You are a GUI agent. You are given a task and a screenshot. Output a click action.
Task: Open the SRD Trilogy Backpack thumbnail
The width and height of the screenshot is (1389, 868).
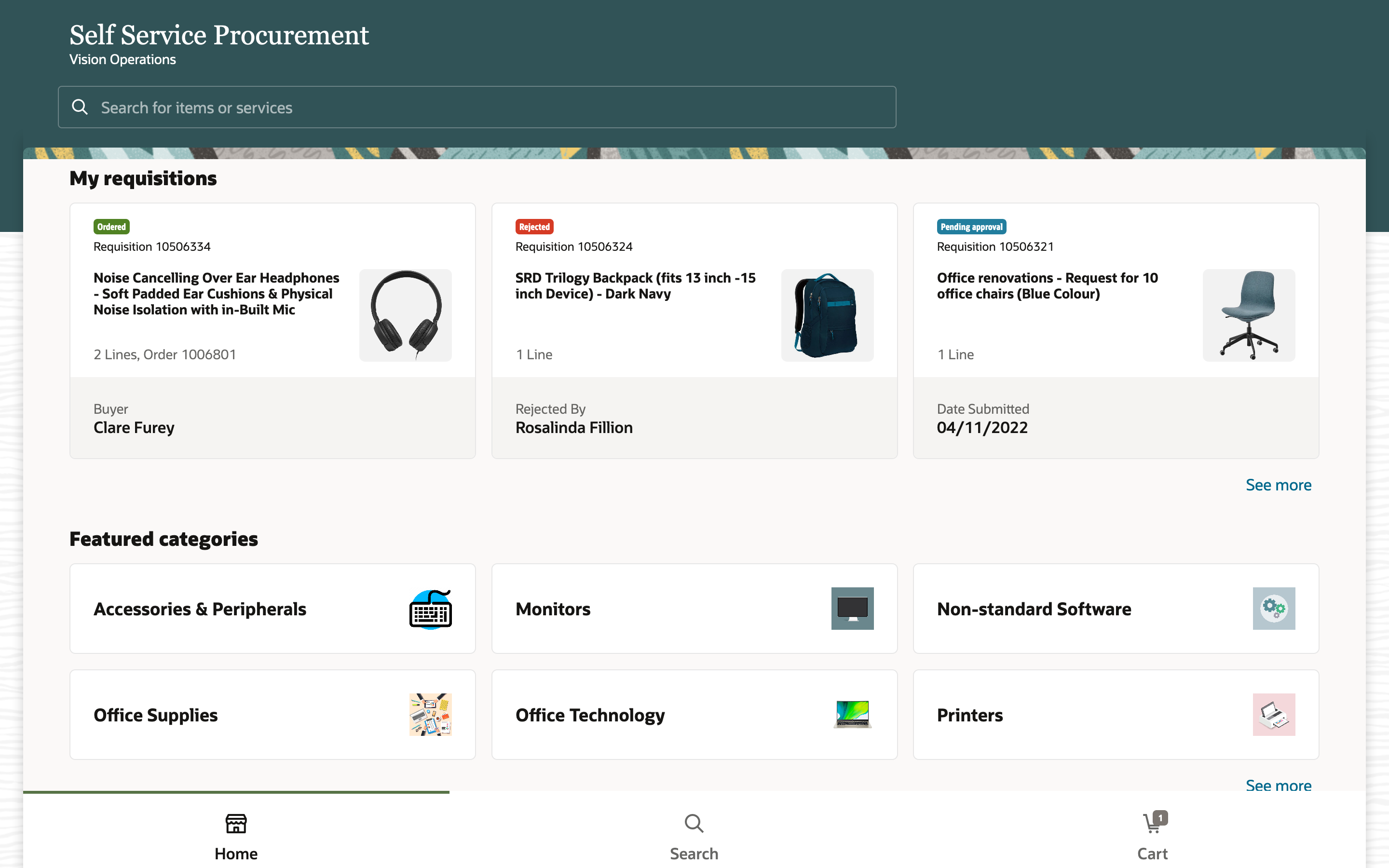tap(827, 315)
